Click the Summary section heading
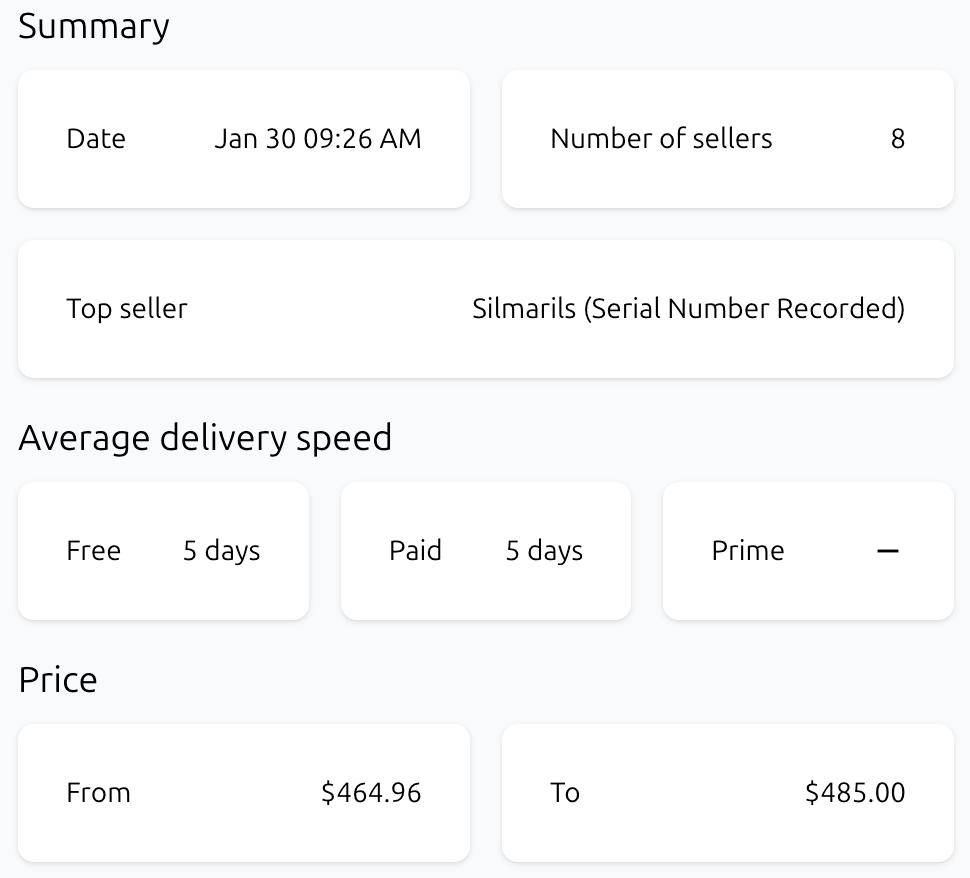 [94, 27]
